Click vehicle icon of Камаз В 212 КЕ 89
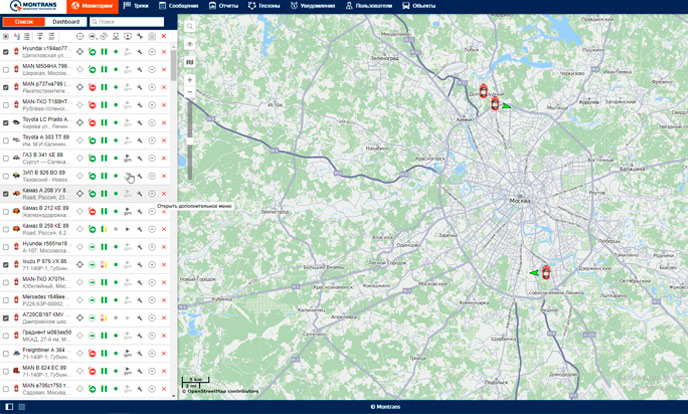 pyautogui.click(x=16, y=211)
